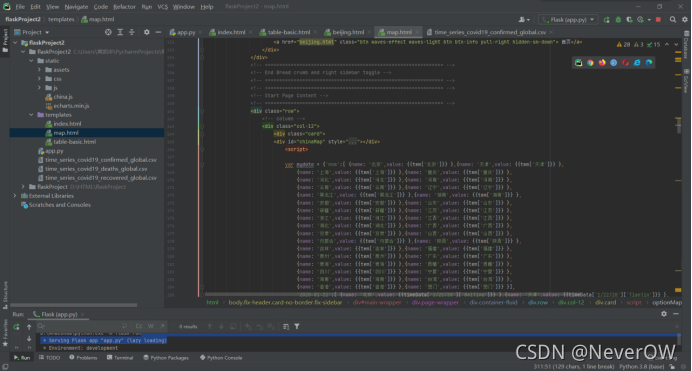Run with coverage icon in toolbar

(x=629, y=20)
